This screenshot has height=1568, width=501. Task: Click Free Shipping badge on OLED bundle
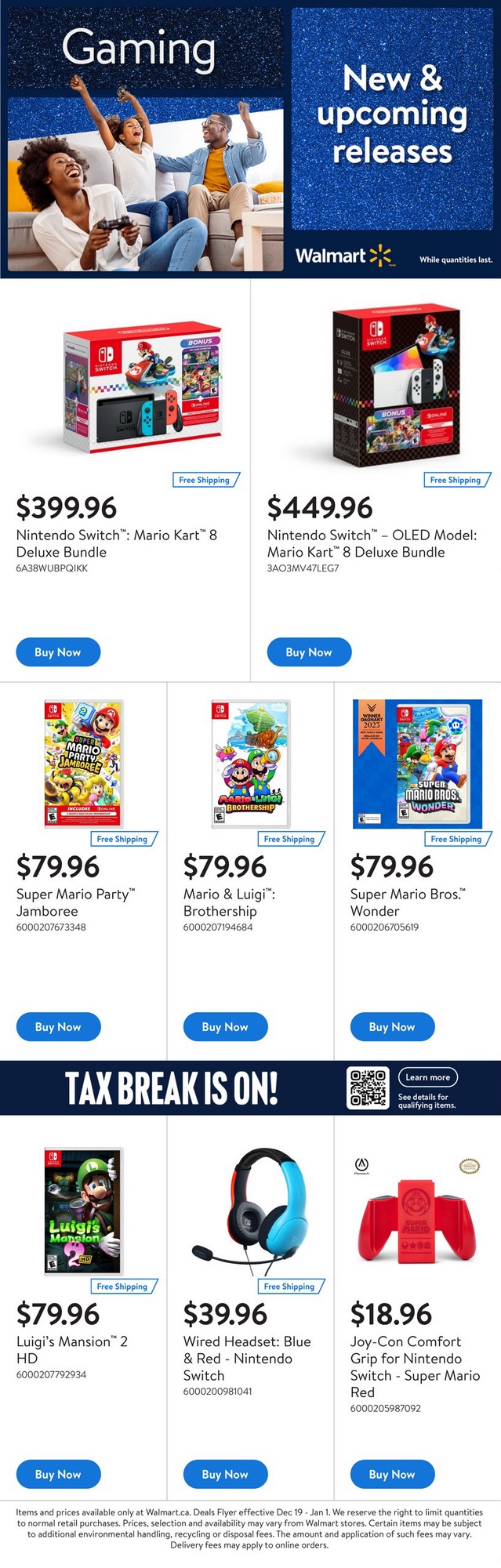click(456, 480)
